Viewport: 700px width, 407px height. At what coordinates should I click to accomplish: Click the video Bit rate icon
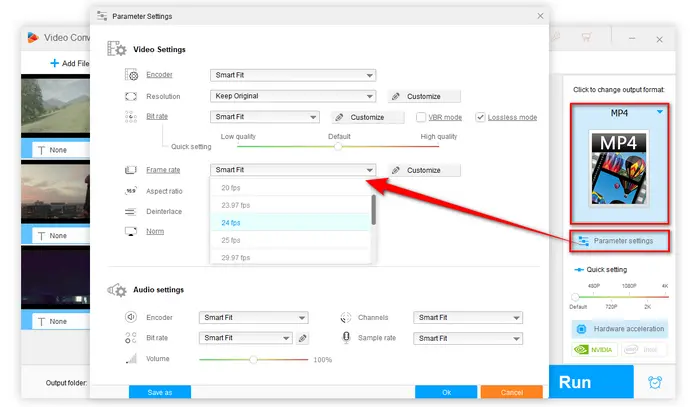pyautogui.click(x=131, y=117)
